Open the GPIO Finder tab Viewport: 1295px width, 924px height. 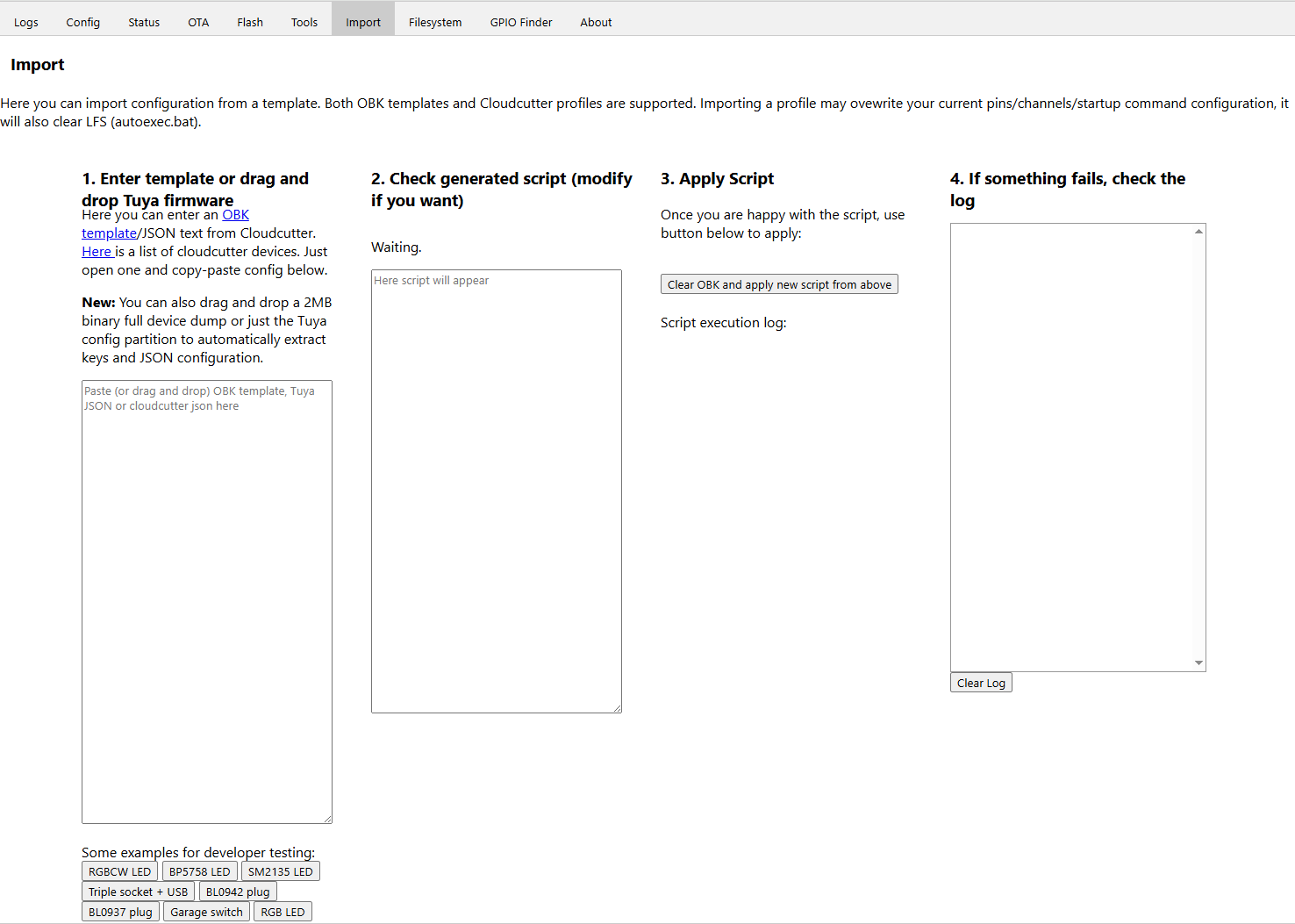521,22
